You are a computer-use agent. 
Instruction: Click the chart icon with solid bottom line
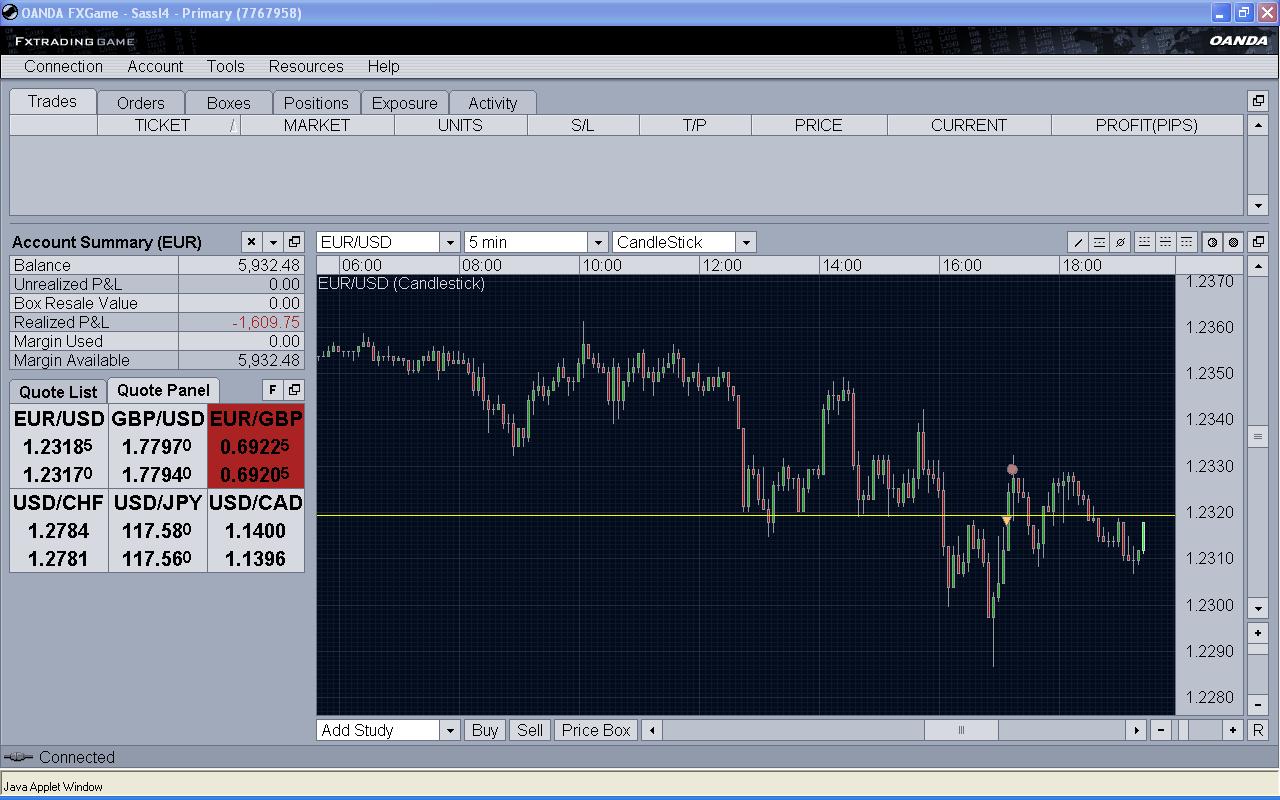[x=1144, y=242]
